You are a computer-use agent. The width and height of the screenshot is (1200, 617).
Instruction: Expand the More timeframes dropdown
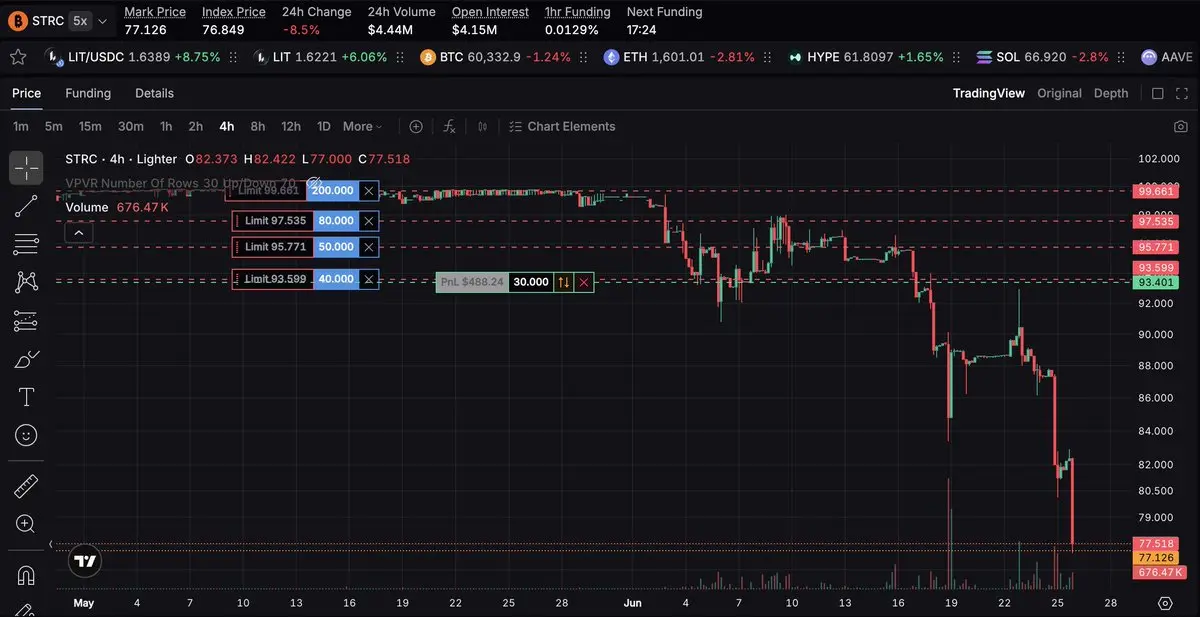click(x=363, y=127)
